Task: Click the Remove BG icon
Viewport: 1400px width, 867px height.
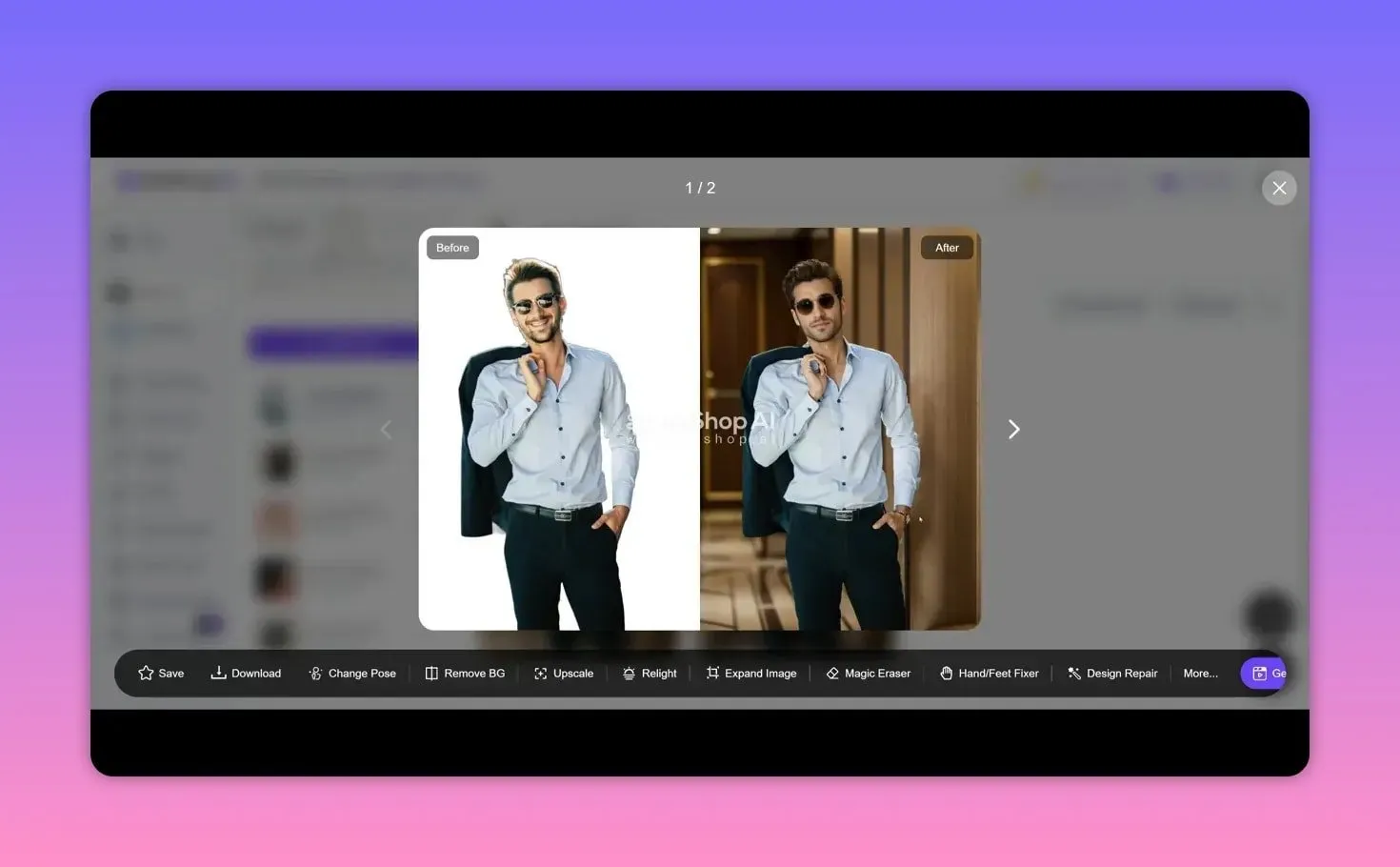Action: (x=431, y=673)
